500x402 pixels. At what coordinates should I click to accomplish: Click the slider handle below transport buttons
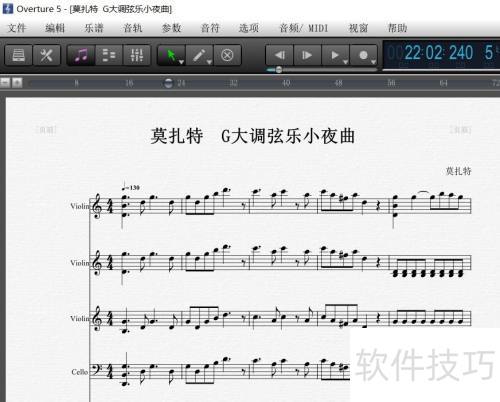click(x=279, y=70)
